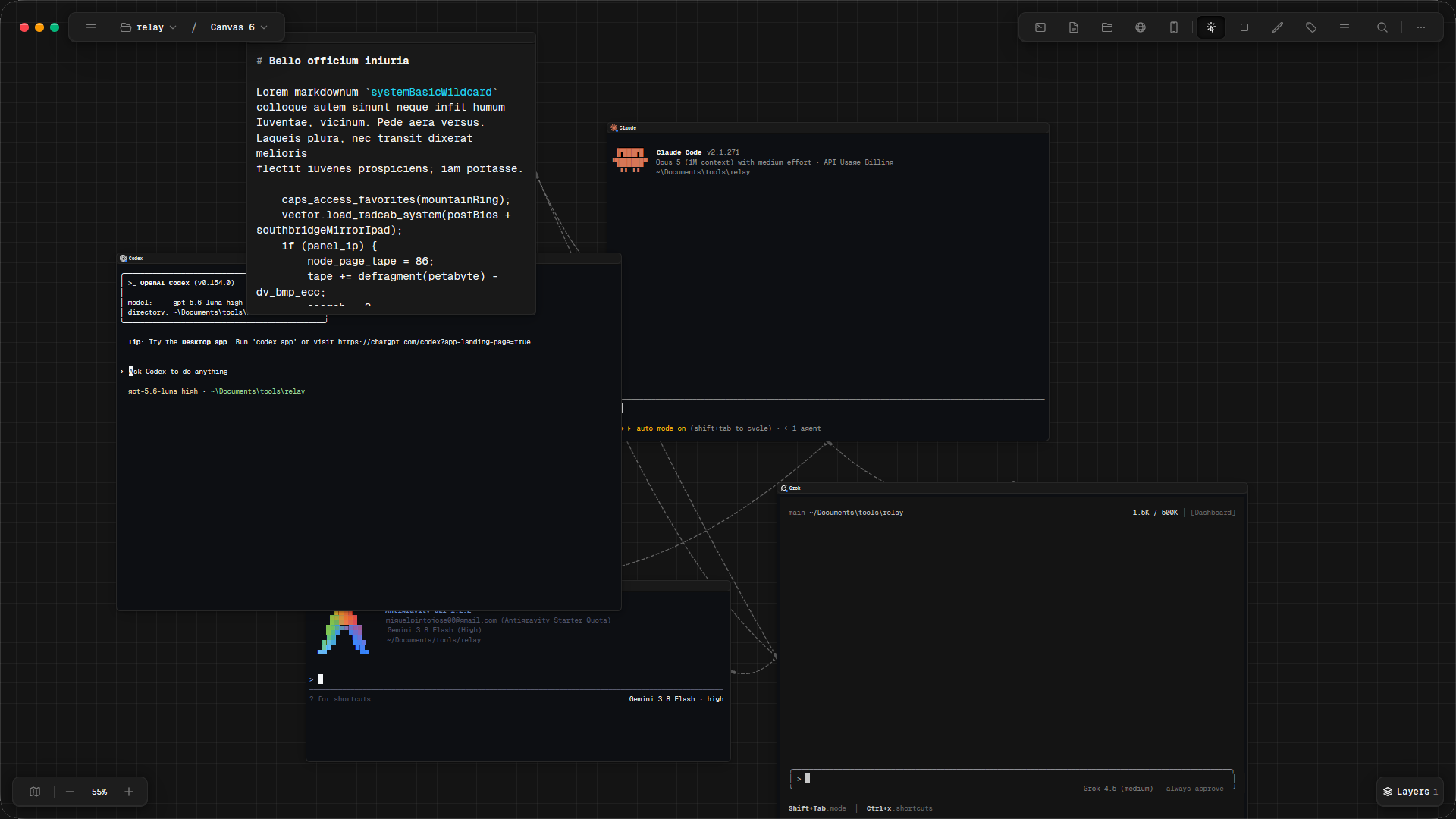The width and height of the screenshot is (1456, 819).
Task: Click the Gemini terminal prompt input
Action: tap(516, 679)
